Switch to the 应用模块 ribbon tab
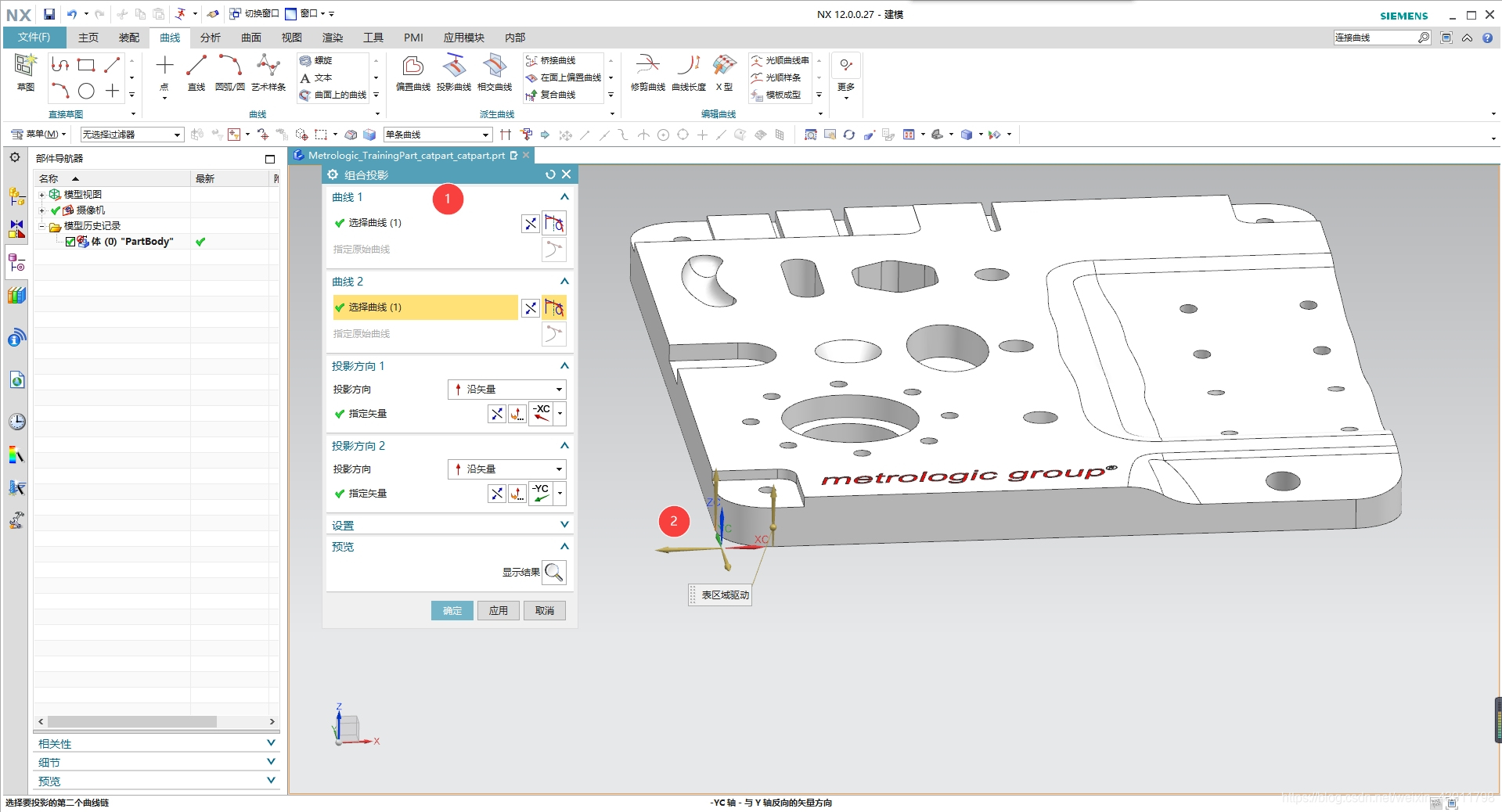The height and width of the screenshot is (812, 1502). 464,38
